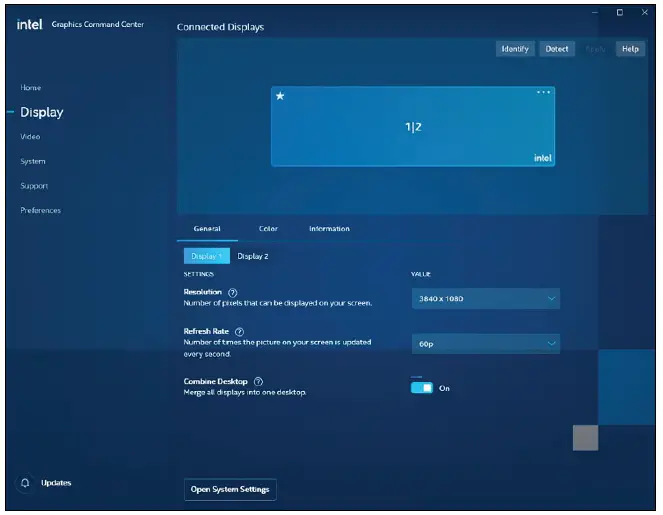Open Preferences in the sidebar
The image size is (663, 515).
tap(41, 210)
